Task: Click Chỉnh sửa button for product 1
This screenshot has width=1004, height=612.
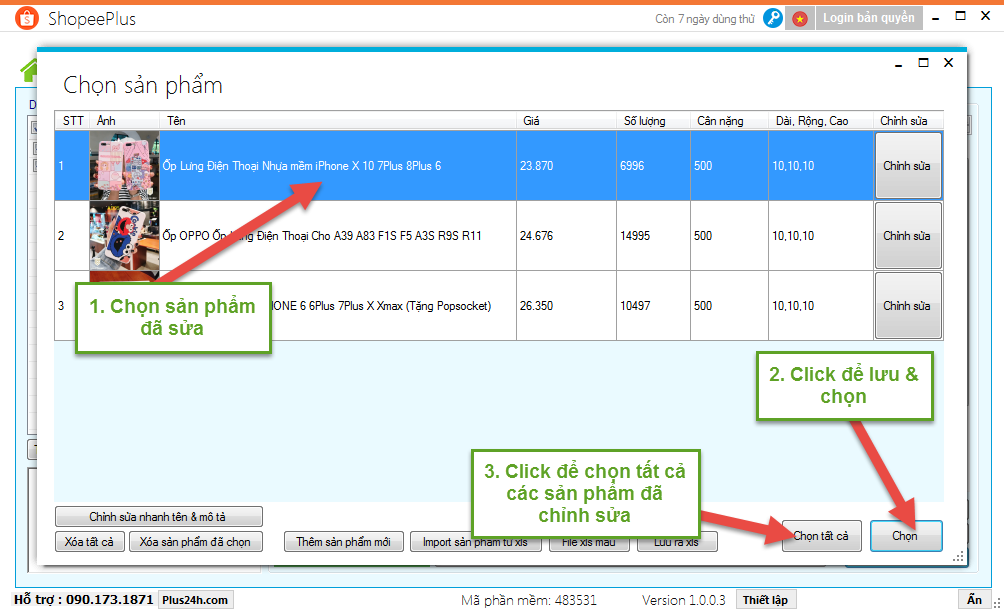Action: point(908,166)
